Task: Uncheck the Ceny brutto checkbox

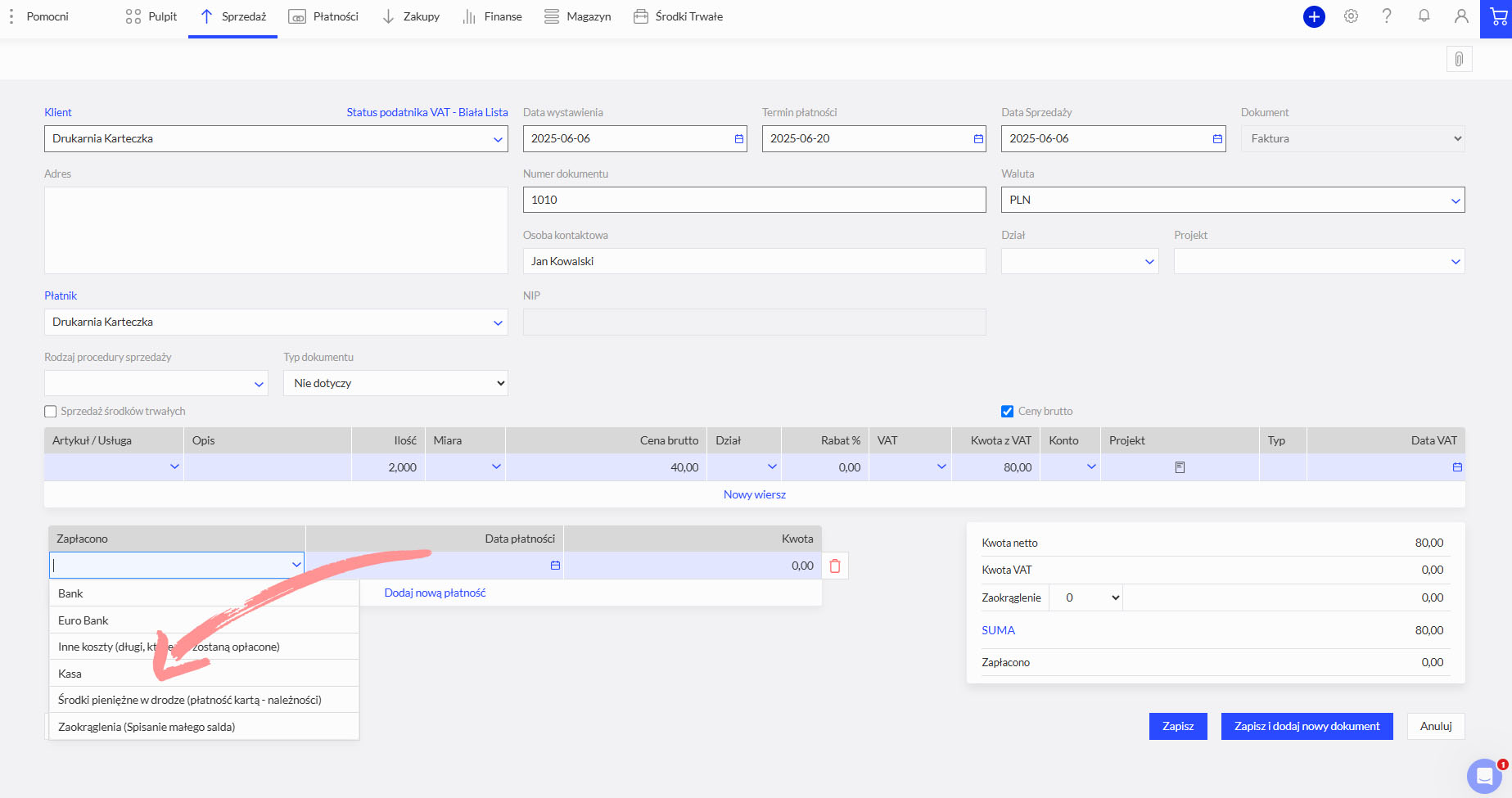Action: point(1007,412)
